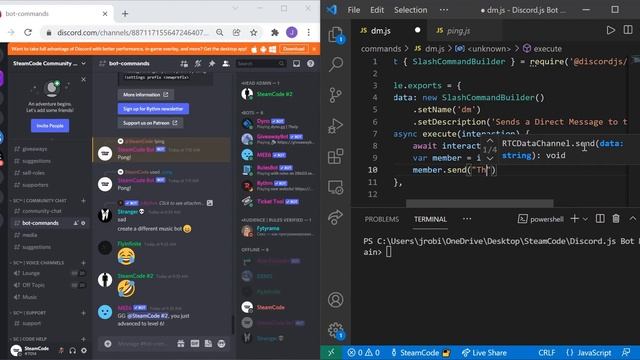Collapse the SUPPORT category in Discord
Screen dimensions: 640x360
(29, 313)
